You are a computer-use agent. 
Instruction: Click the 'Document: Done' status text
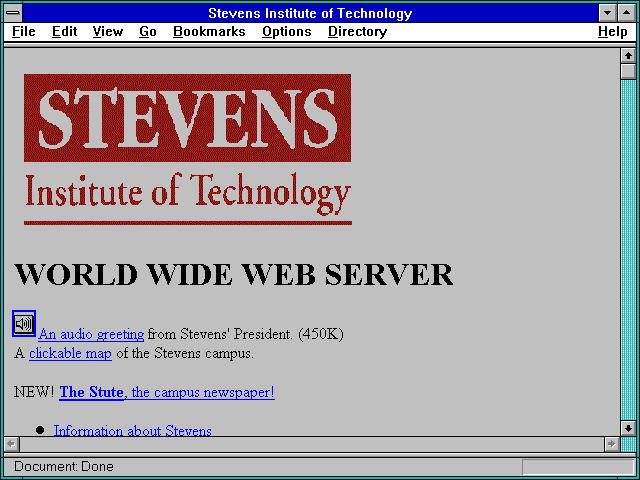tap(64, 467)
